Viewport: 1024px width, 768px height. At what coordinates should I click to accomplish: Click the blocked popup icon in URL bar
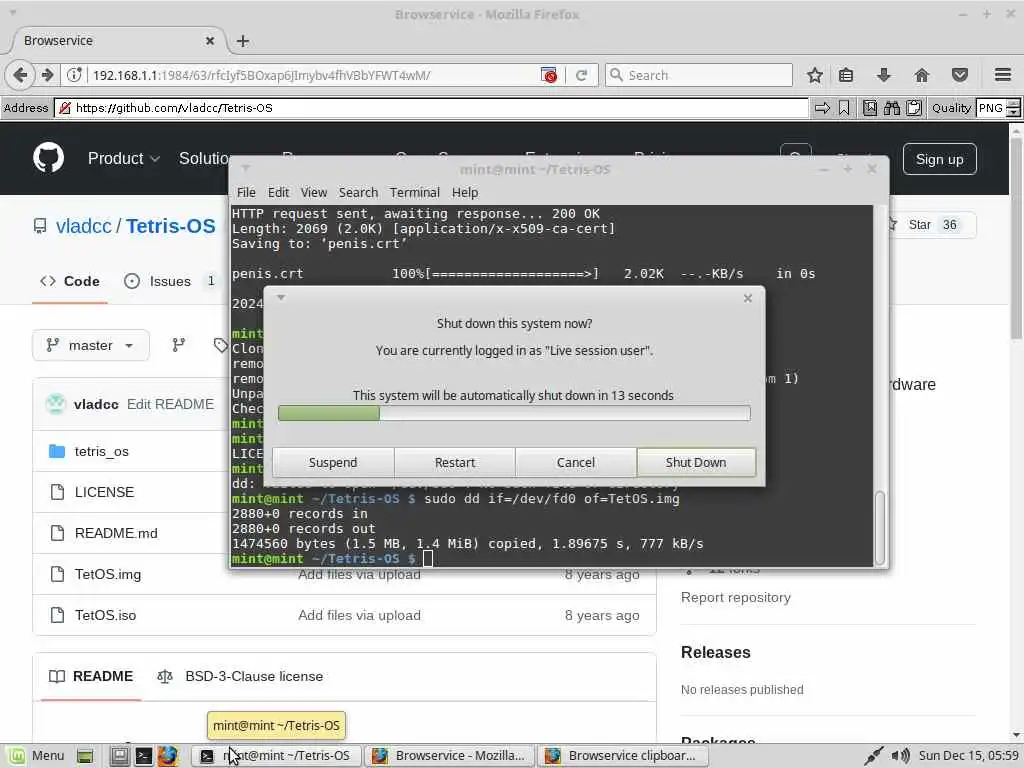[x=549, y=75]
